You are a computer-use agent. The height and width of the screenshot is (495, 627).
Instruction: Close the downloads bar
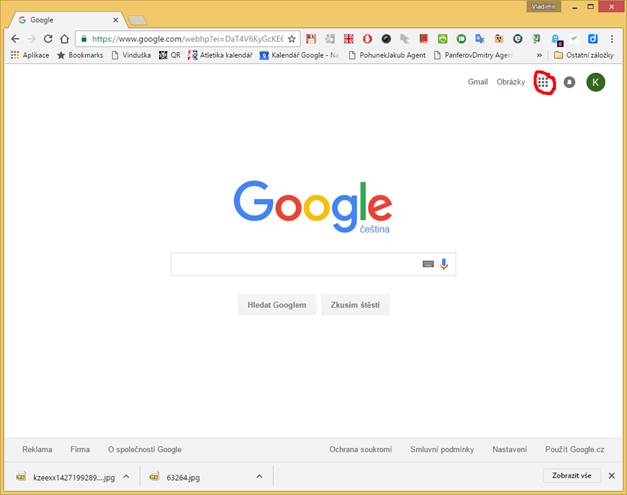coord(611,475)
